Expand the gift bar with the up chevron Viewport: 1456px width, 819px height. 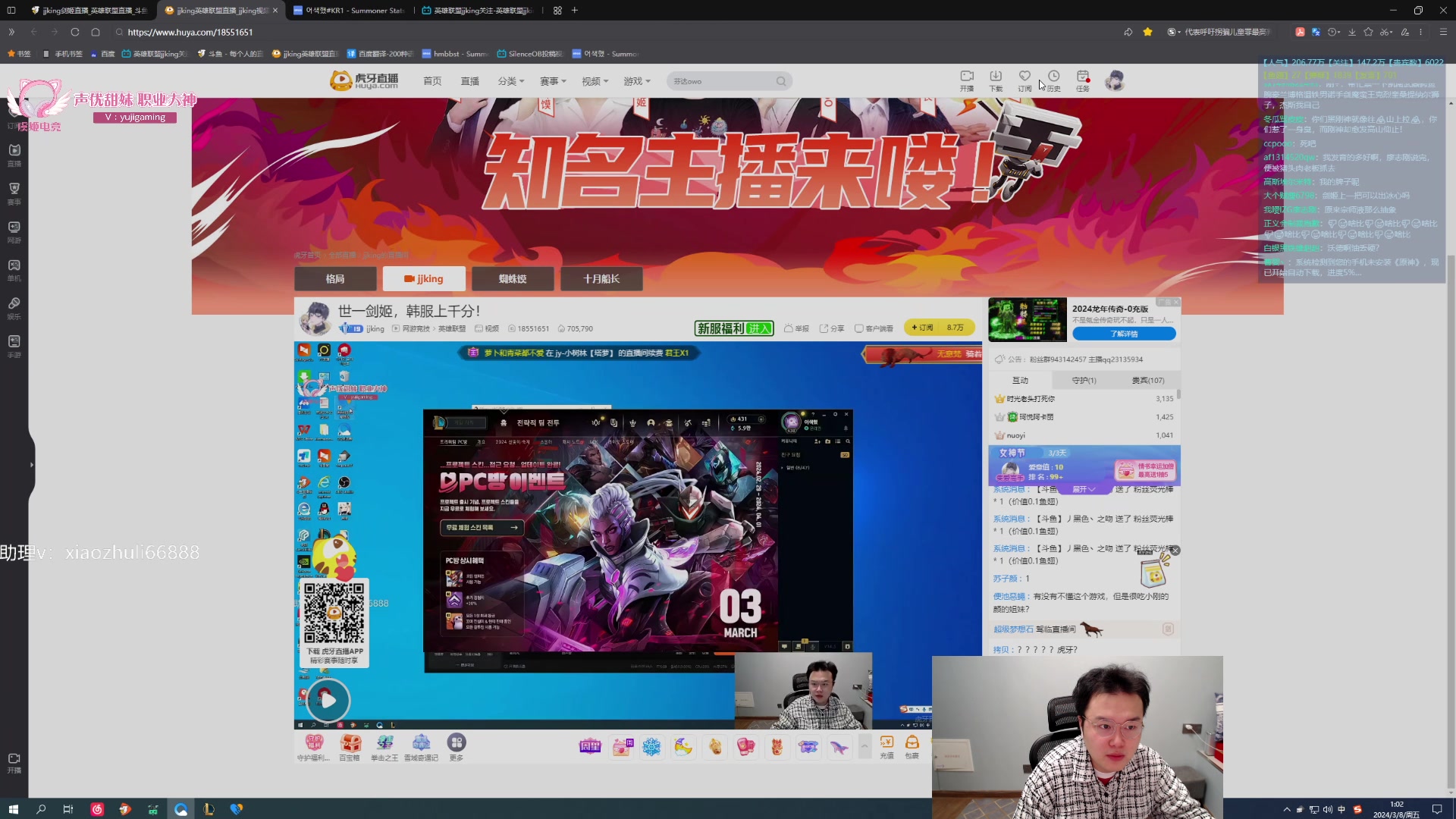pos(864,747)
